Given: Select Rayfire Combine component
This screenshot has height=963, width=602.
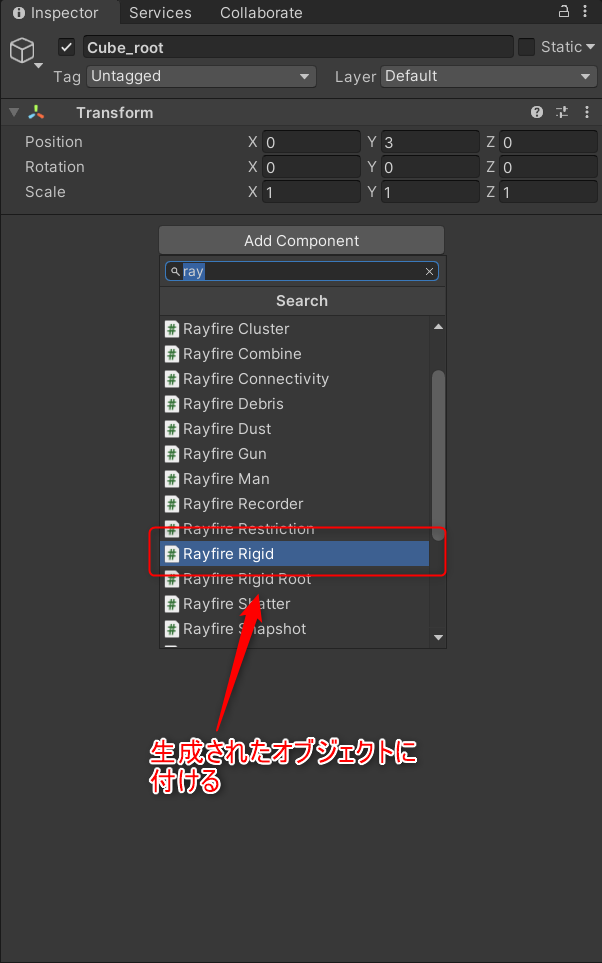Looking at the screenshot, I should [295, 354].
